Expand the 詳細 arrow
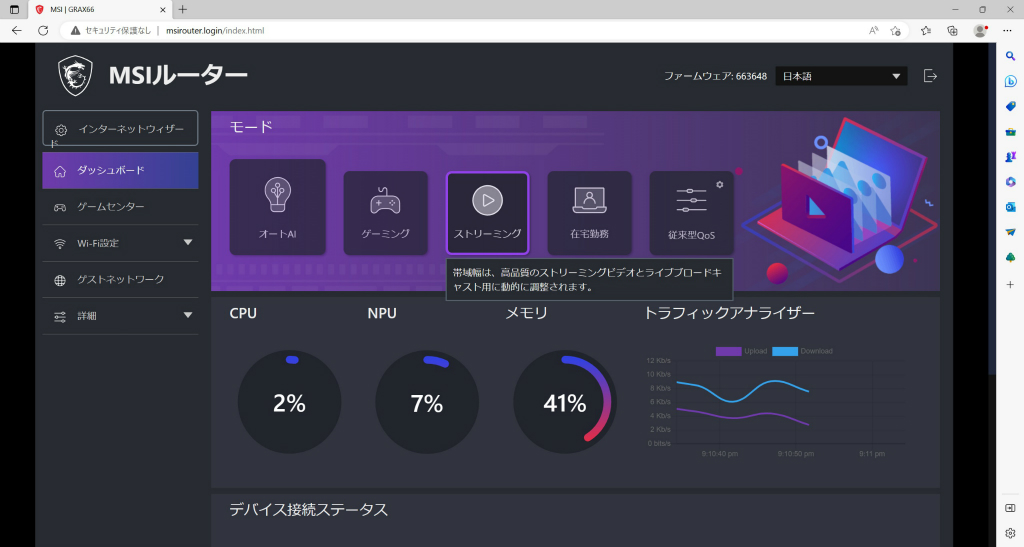The height and width of the screenshot is (547, 1024). click(188, 315)
